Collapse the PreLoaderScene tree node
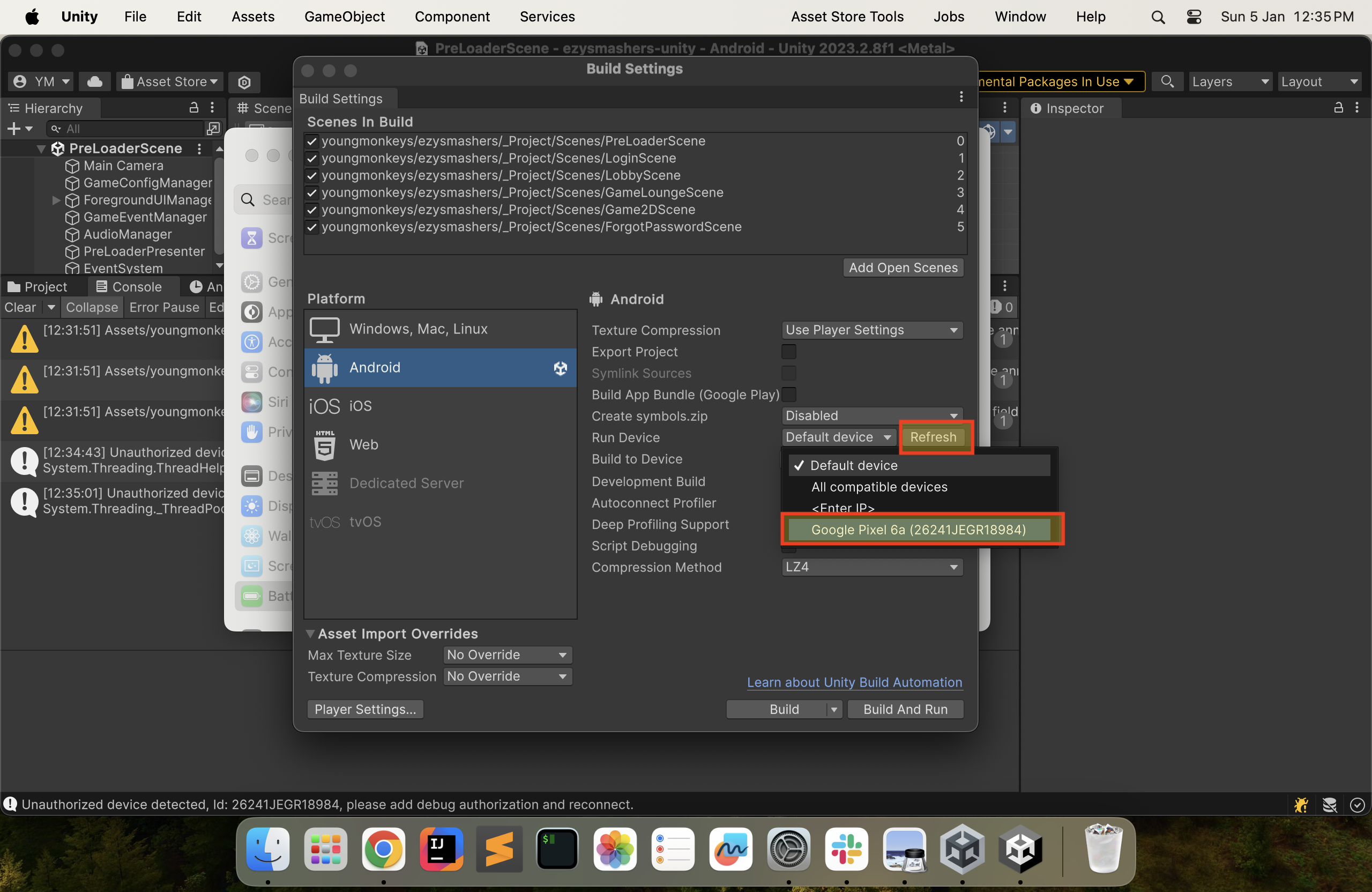This screenshot has width=1372, height=892. click(40, 149)
